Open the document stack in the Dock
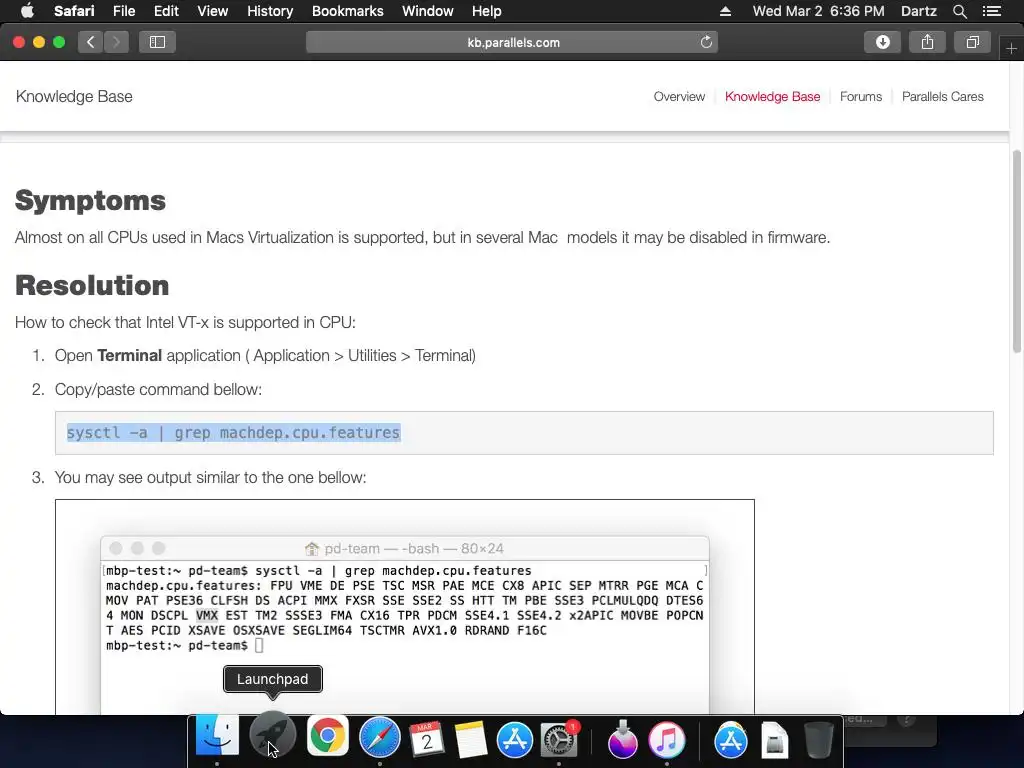The height and width of the screenshot is (768, 1024). point(775,740)
